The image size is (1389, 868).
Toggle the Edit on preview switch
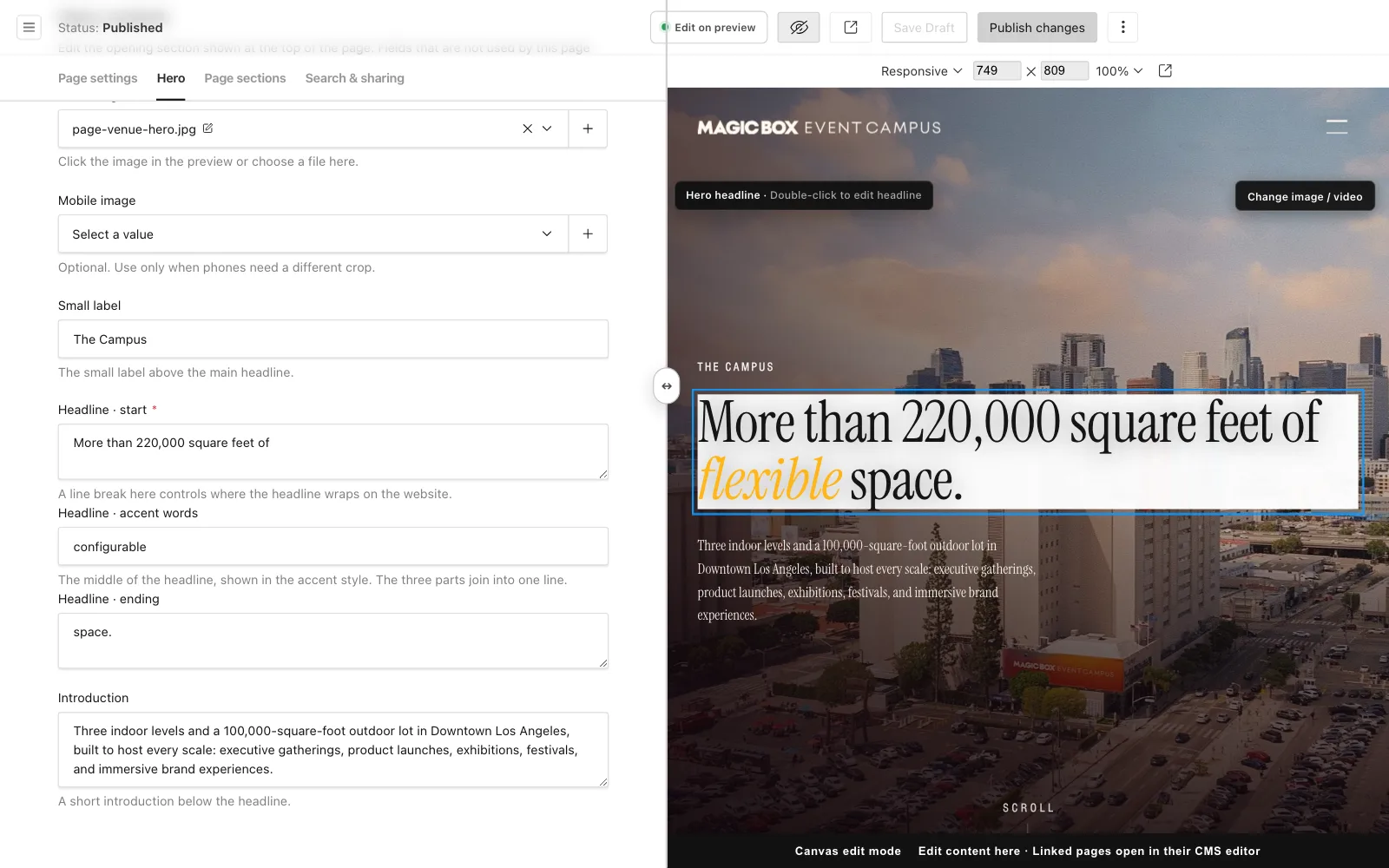click(x=708, y=28)
